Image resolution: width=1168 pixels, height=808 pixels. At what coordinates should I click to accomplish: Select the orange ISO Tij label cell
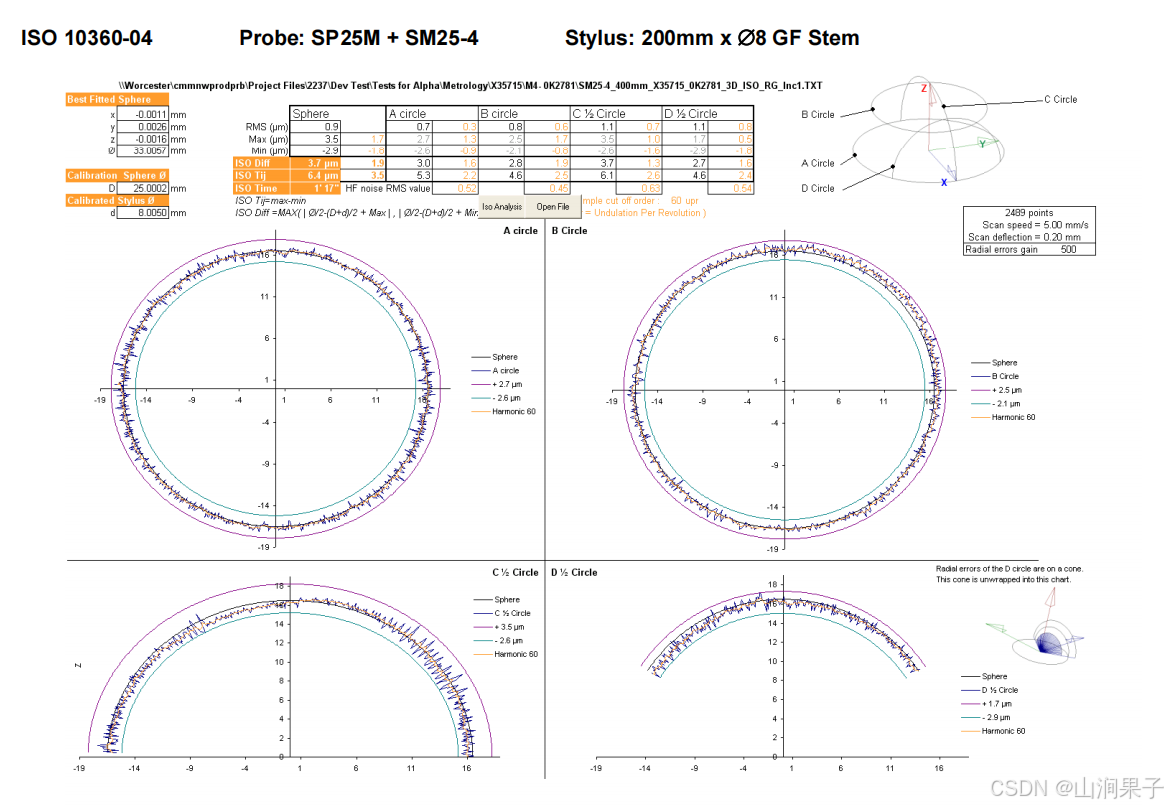tap(261, 176)
